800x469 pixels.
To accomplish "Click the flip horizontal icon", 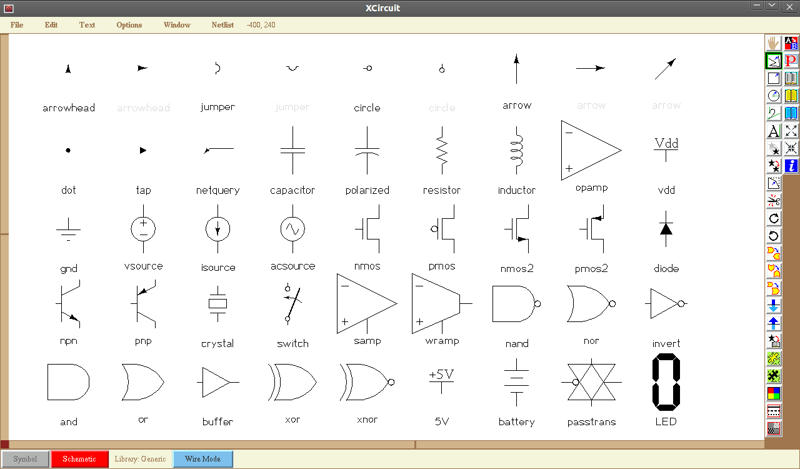I will point(773,253).
